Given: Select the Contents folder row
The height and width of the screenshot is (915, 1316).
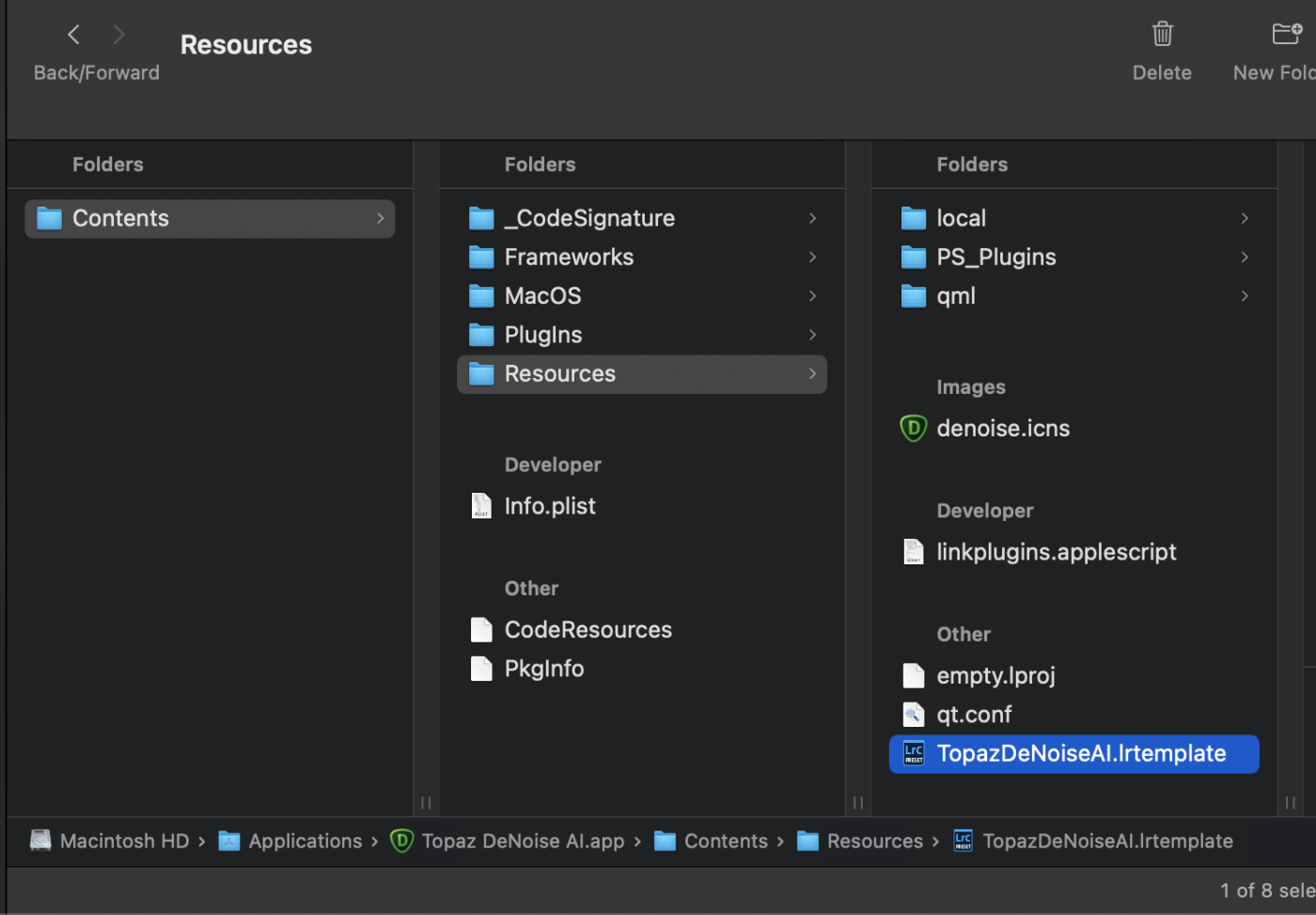Looking at the screenshot, I should pos(210,218).
